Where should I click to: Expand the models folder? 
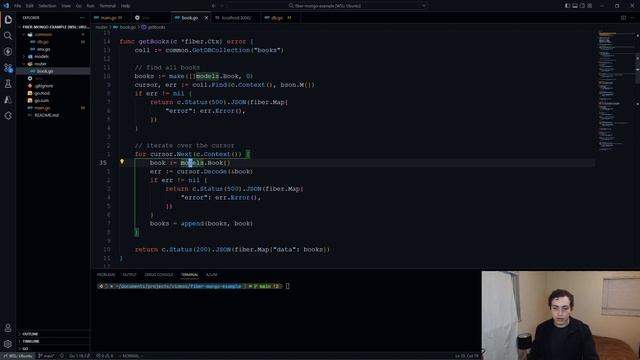[53, 56]
